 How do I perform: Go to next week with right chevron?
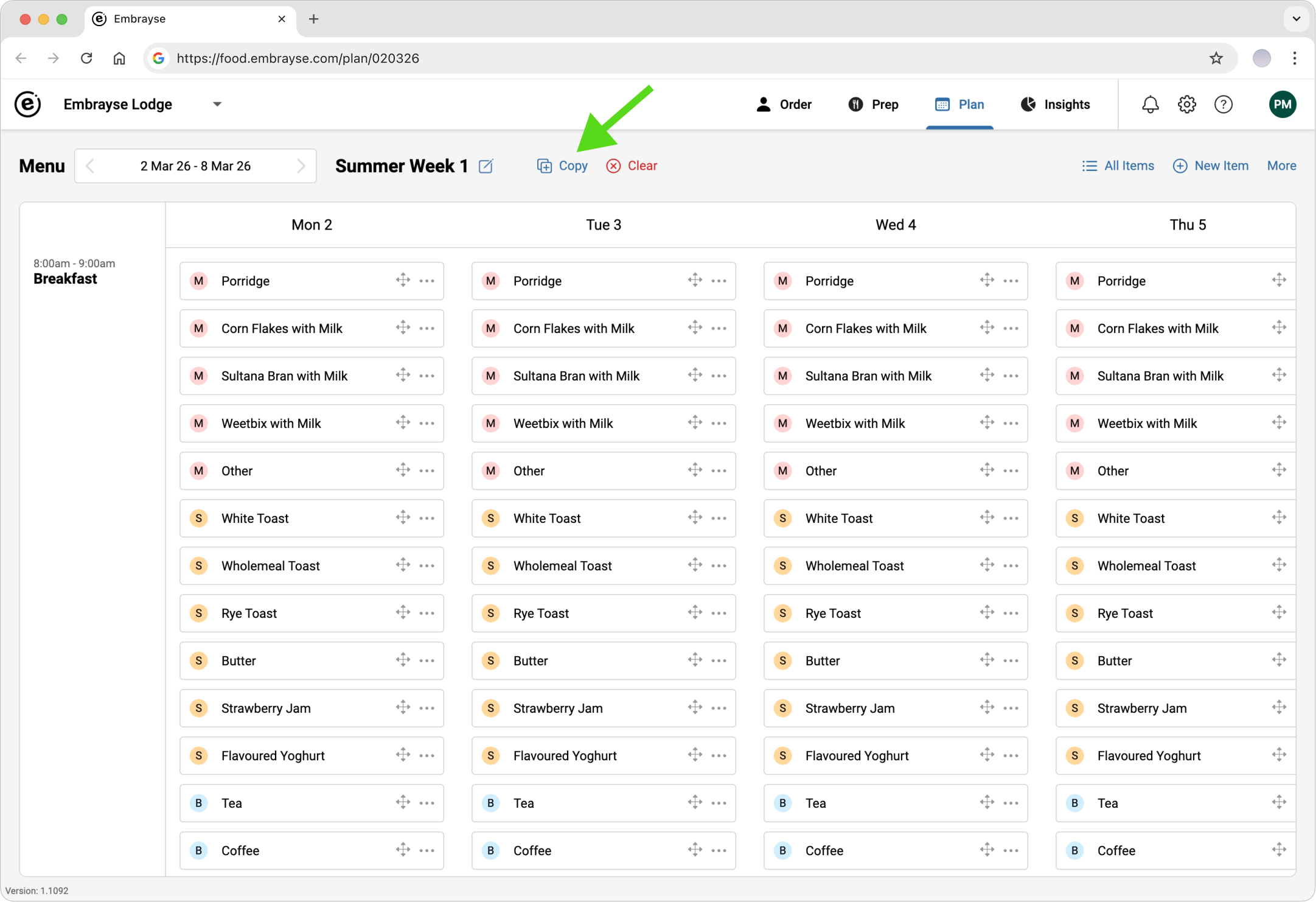301,166
